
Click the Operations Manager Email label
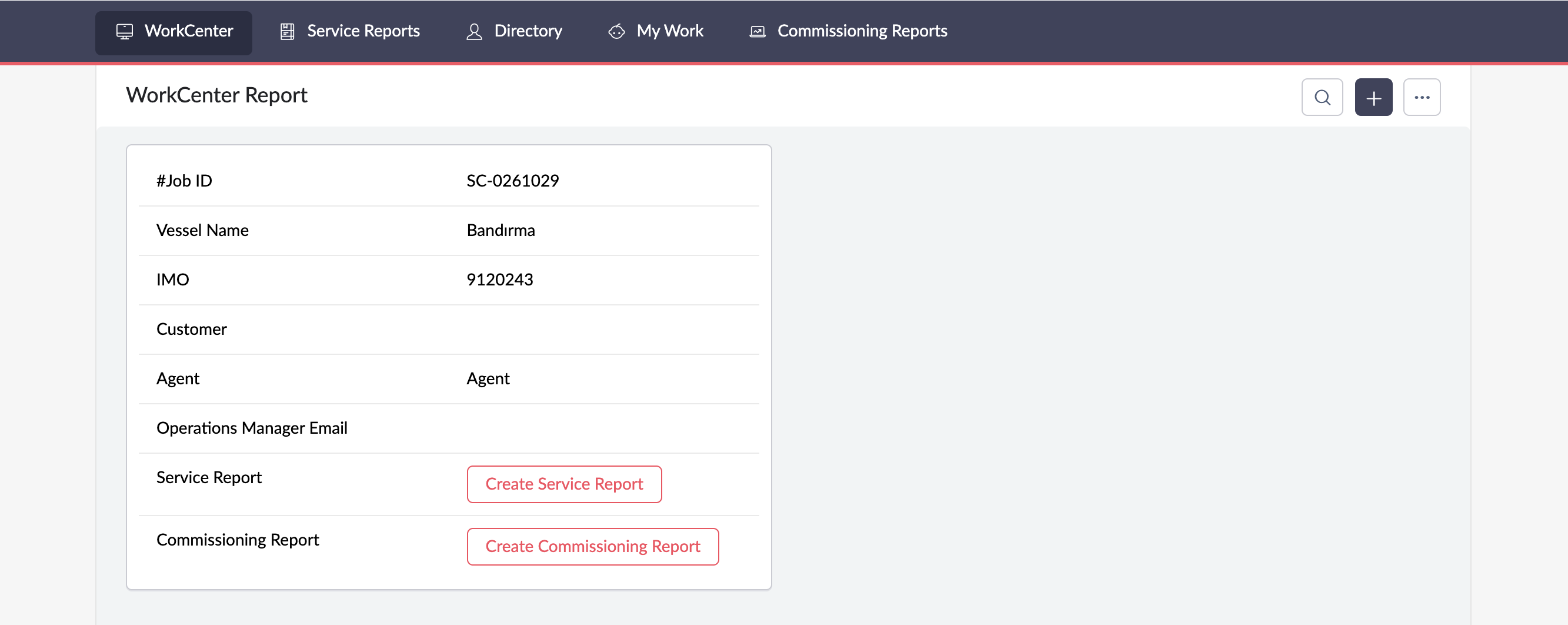(251, 428)
